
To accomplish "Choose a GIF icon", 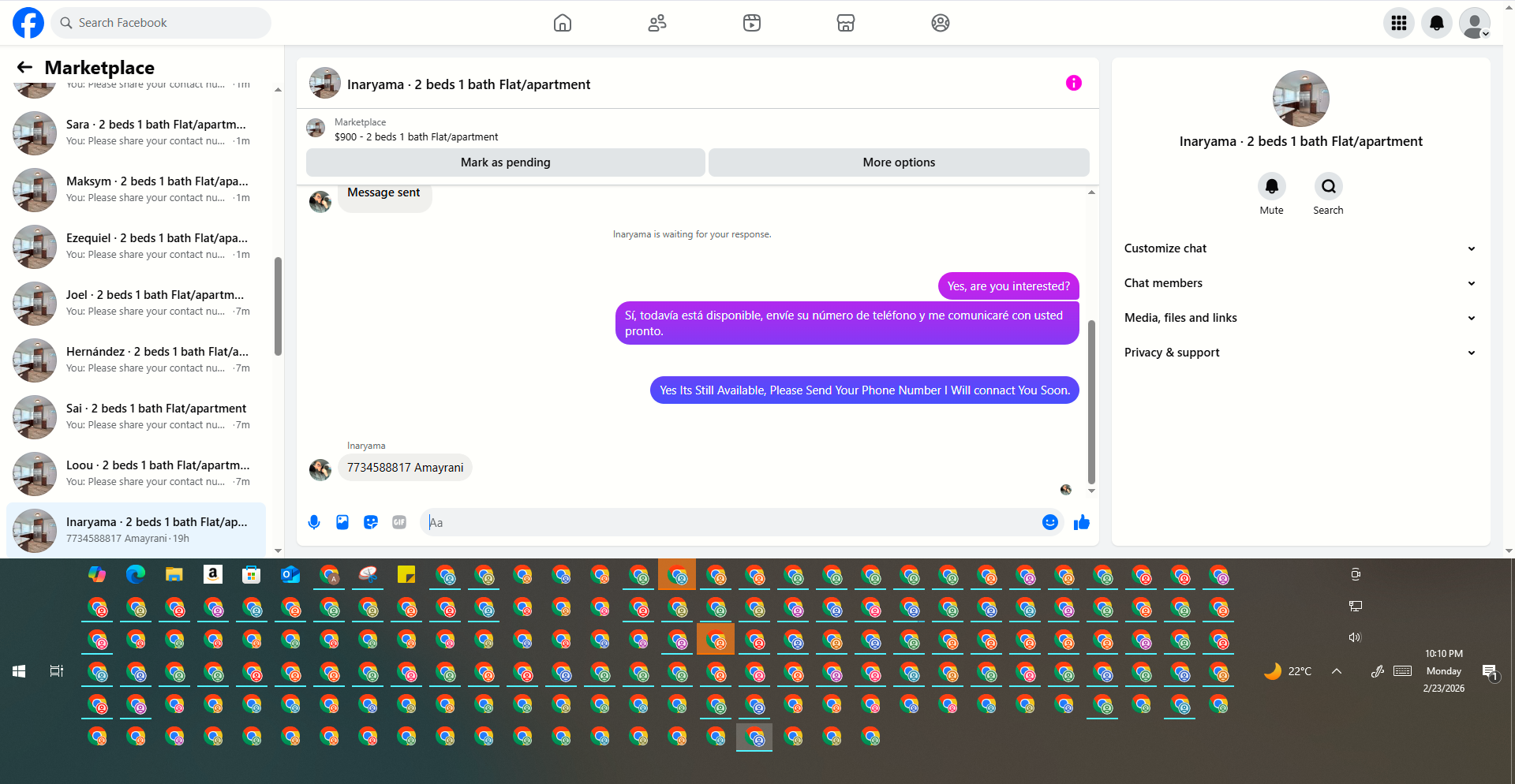I will click(x=399, y=522).
